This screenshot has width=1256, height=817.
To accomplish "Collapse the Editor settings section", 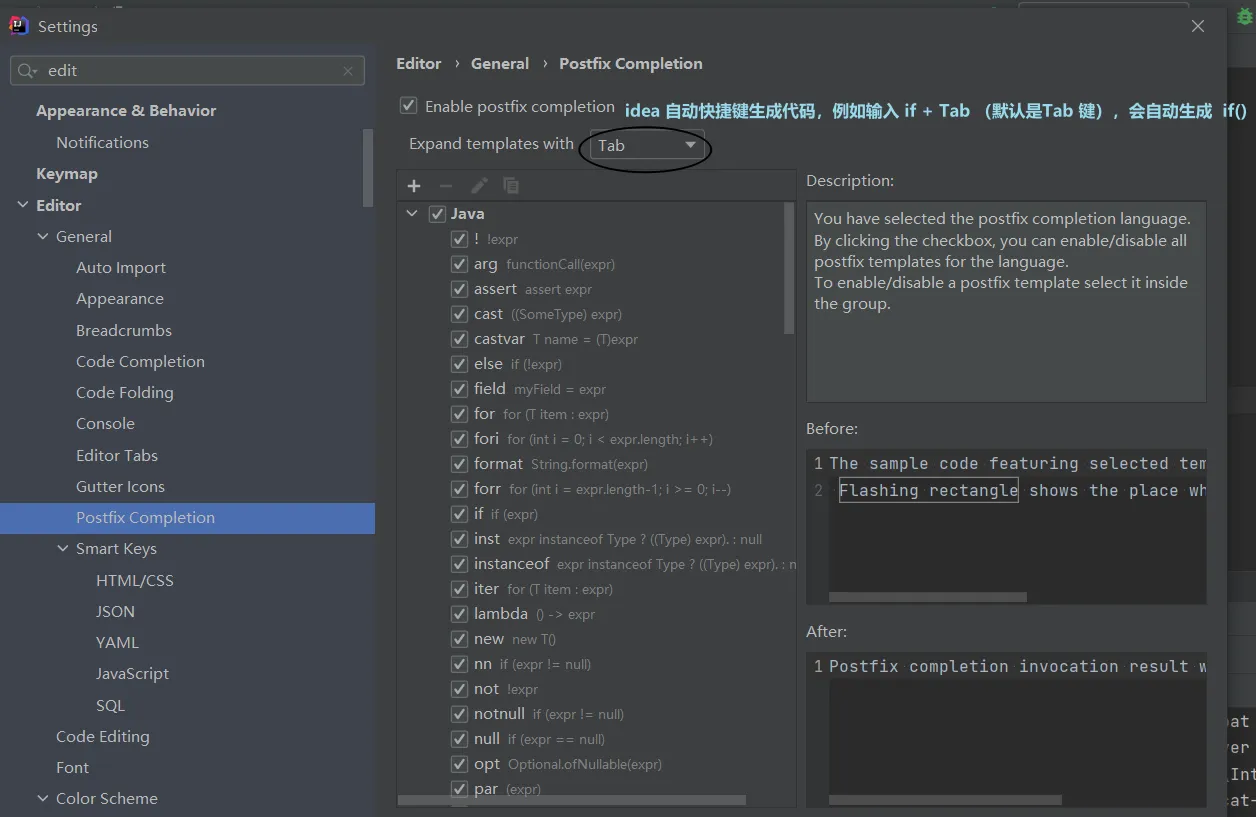I will point(23,205).
